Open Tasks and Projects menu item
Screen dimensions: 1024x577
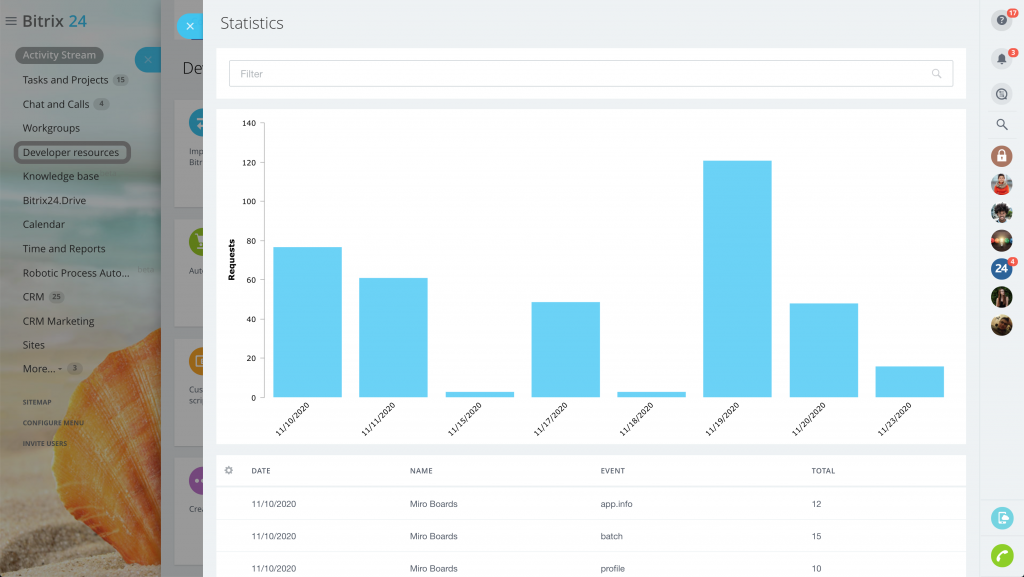click(x=65, y=80)
